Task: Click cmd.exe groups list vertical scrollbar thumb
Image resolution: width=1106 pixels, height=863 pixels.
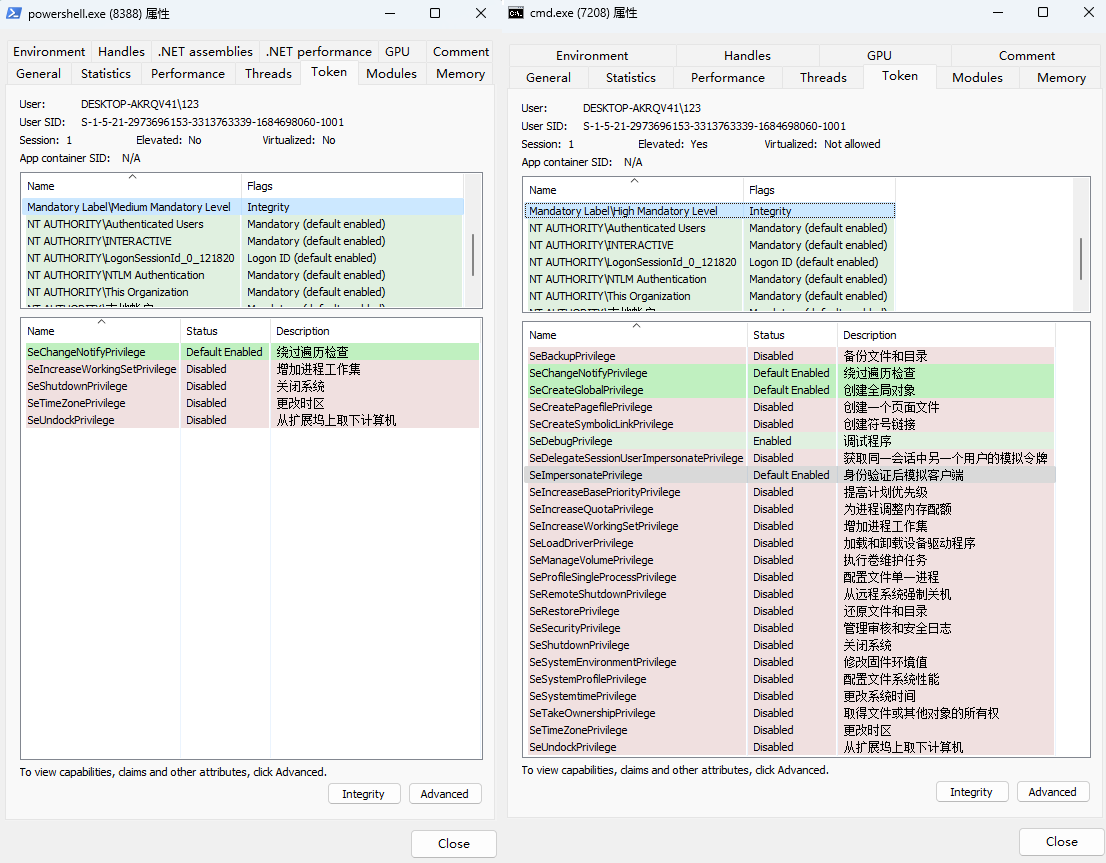Action: [x=1081, y=259]
